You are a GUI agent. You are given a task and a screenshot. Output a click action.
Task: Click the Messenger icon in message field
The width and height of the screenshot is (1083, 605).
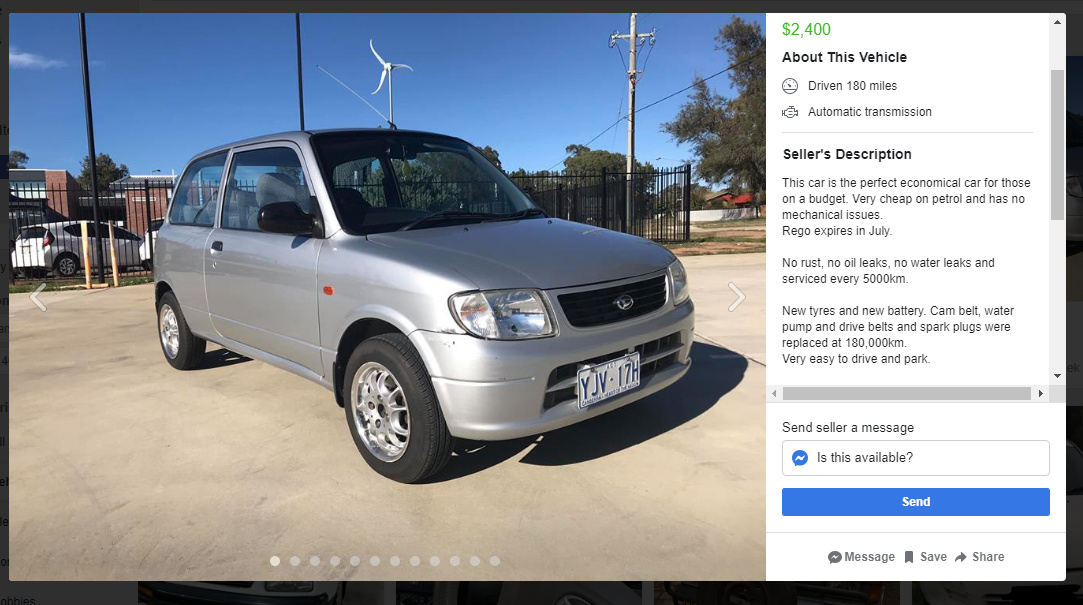[x=800, y=458]
